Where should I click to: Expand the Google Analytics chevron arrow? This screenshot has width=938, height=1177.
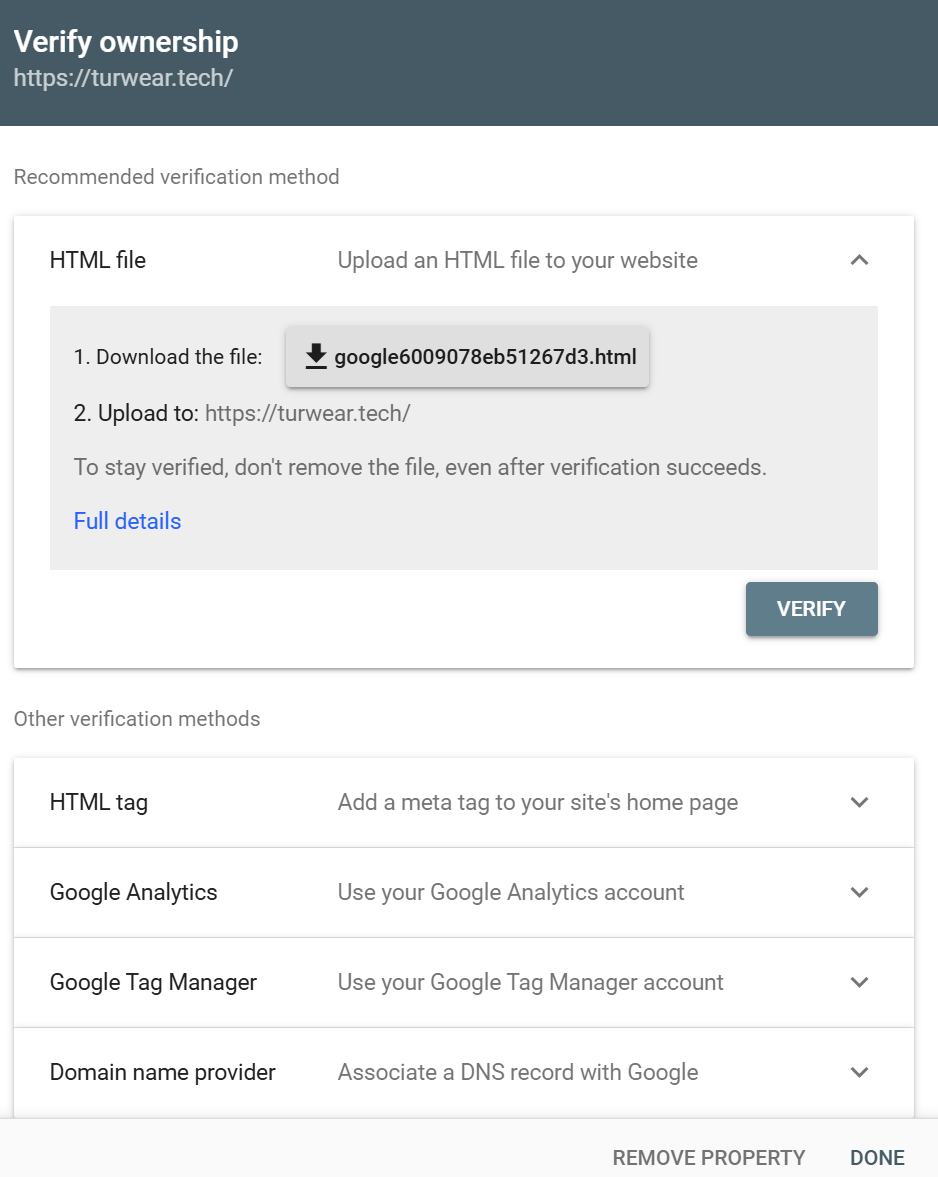coord(859,892)
